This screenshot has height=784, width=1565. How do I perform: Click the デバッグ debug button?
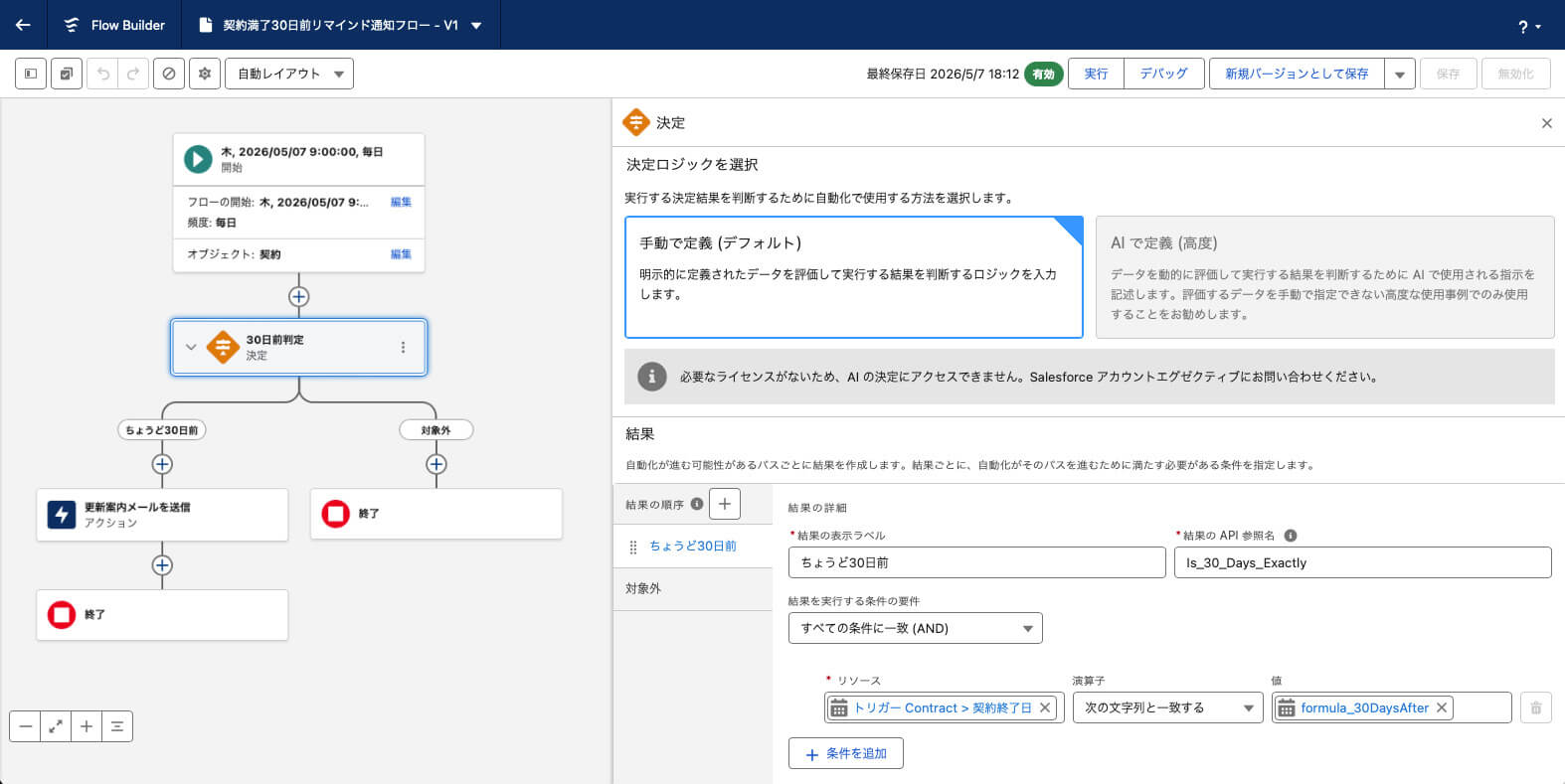[x=1163, y=74]
